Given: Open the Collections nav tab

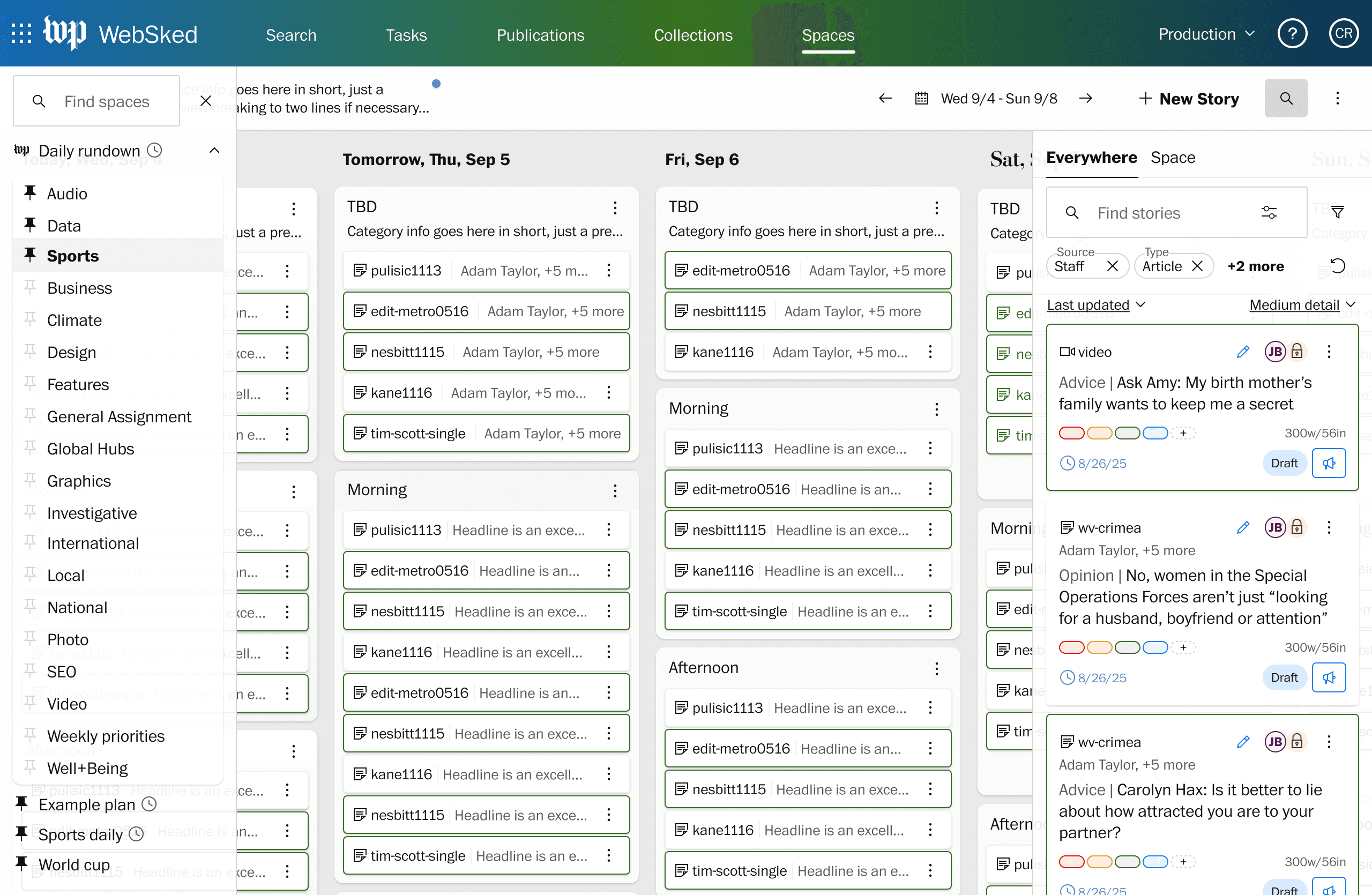Looking at the screenshot, I should tap(693, 35).
